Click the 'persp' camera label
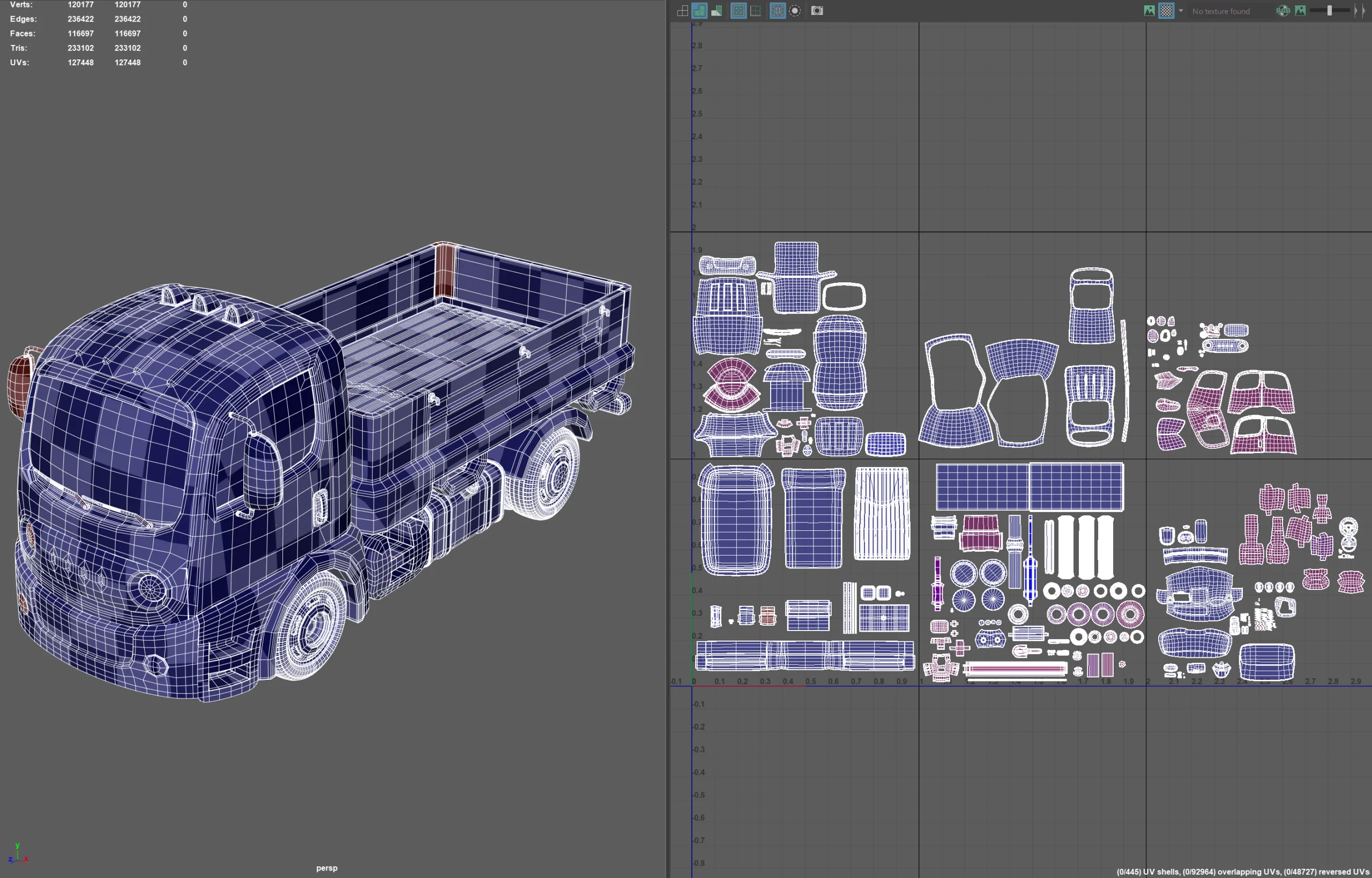Screen dimensions: 1372x878 327,868
